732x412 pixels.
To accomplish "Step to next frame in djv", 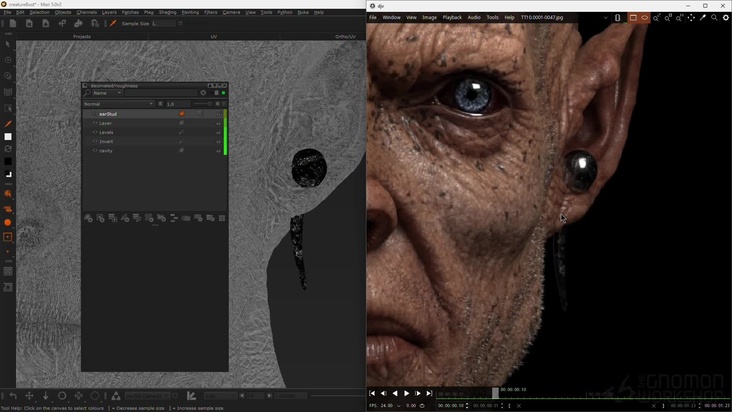I will pyautogui.click(x=417, y=393).
